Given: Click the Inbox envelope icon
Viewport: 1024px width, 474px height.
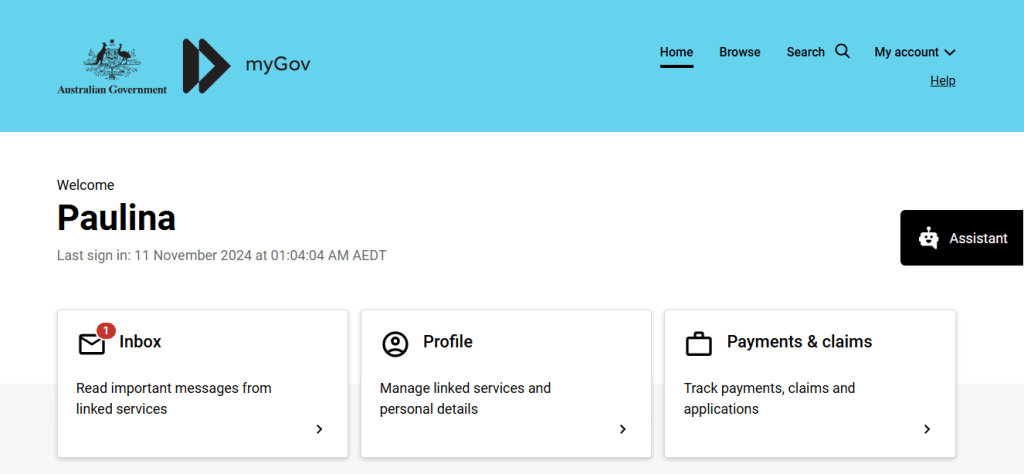Looking at the screenshot, I should [x=92, y=344].
